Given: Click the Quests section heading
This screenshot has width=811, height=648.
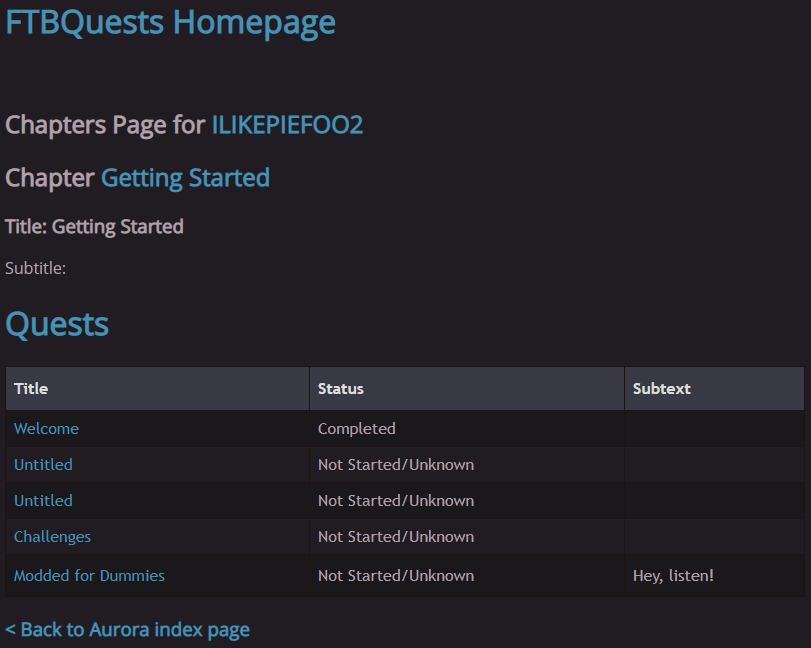Looking at the screenshot, I should point(57,324).
